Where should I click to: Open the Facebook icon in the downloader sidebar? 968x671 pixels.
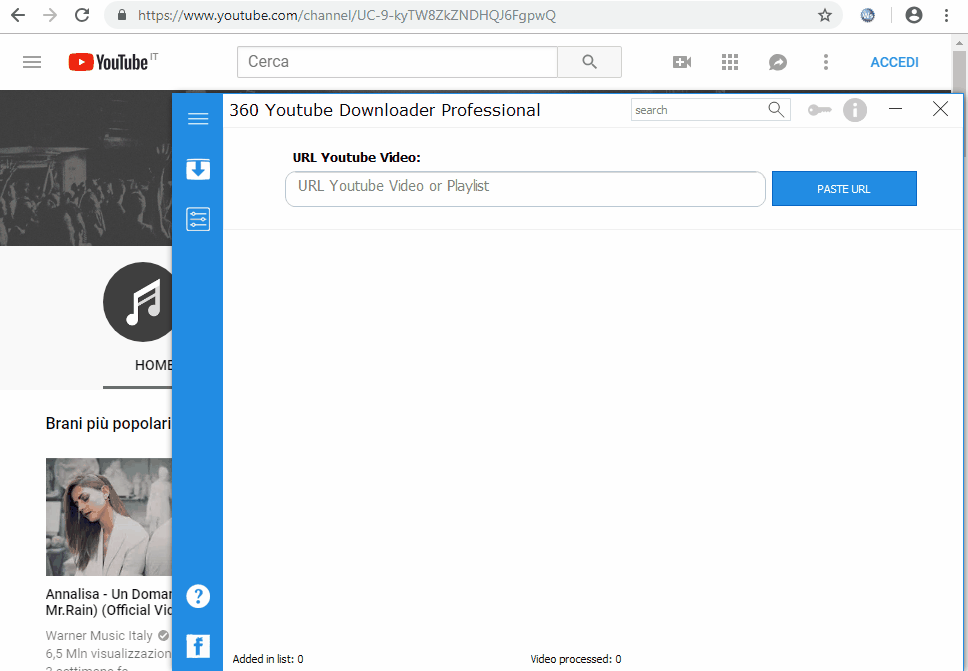pyautogui.click(x=198, y=646)
